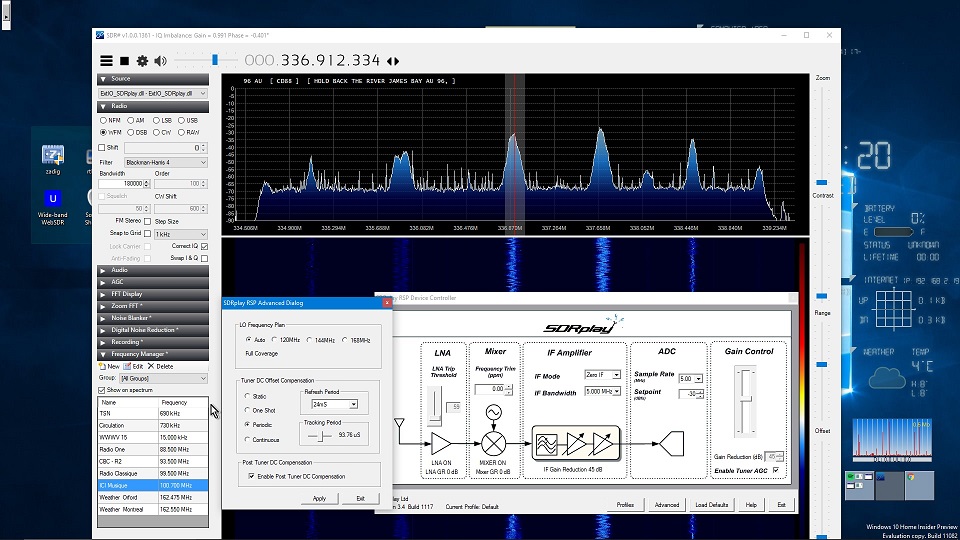The height and width of the screenshot is (540, 960).
Task: Expand the Audio panel
Action: tap(152, 270)
